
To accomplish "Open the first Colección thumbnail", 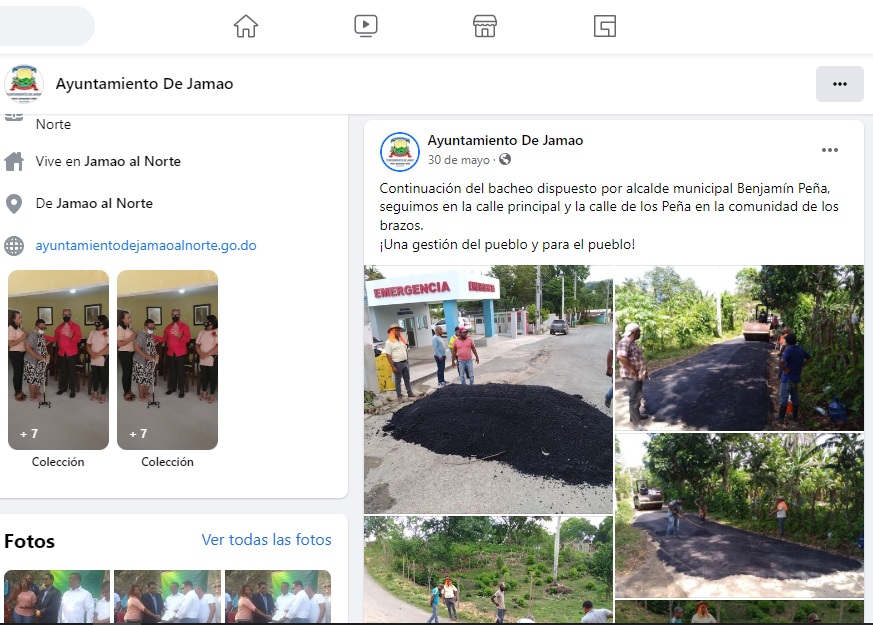I will pyautogui.click(x=58, y=360).
